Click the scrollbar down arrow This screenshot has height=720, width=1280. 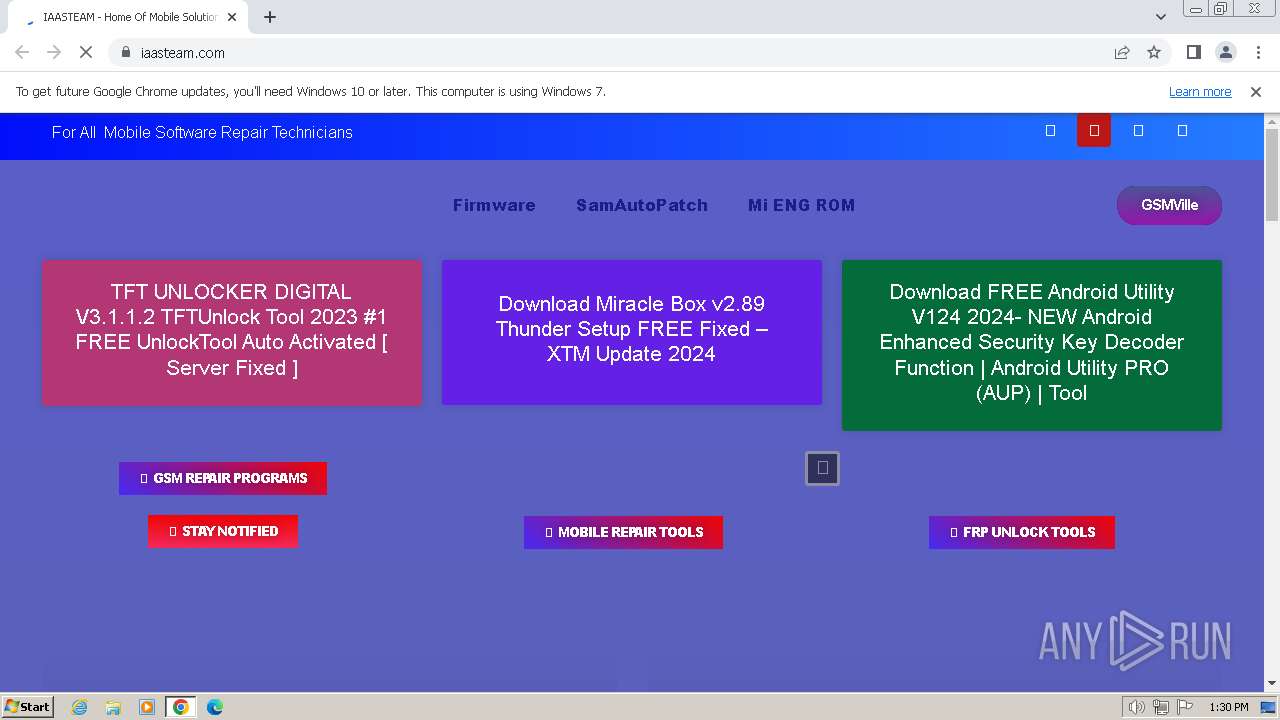point(1272,683)
